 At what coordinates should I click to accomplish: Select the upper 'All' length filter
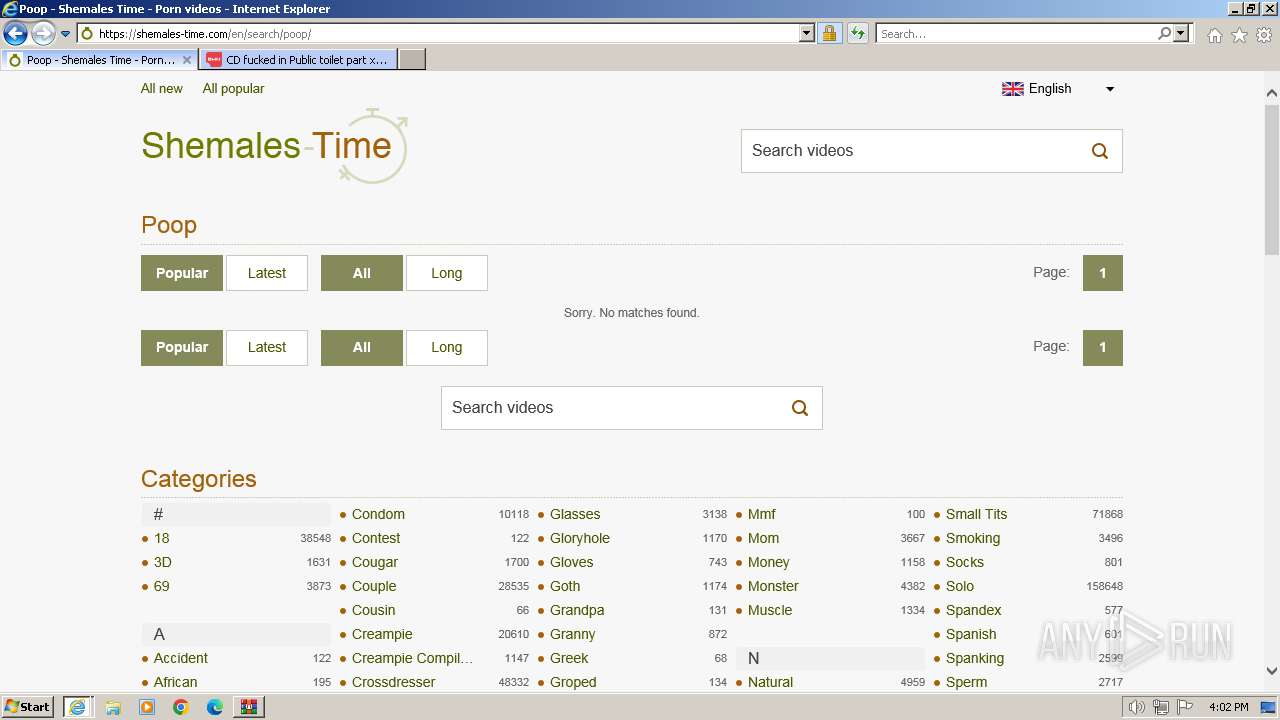tap(362, 273)
